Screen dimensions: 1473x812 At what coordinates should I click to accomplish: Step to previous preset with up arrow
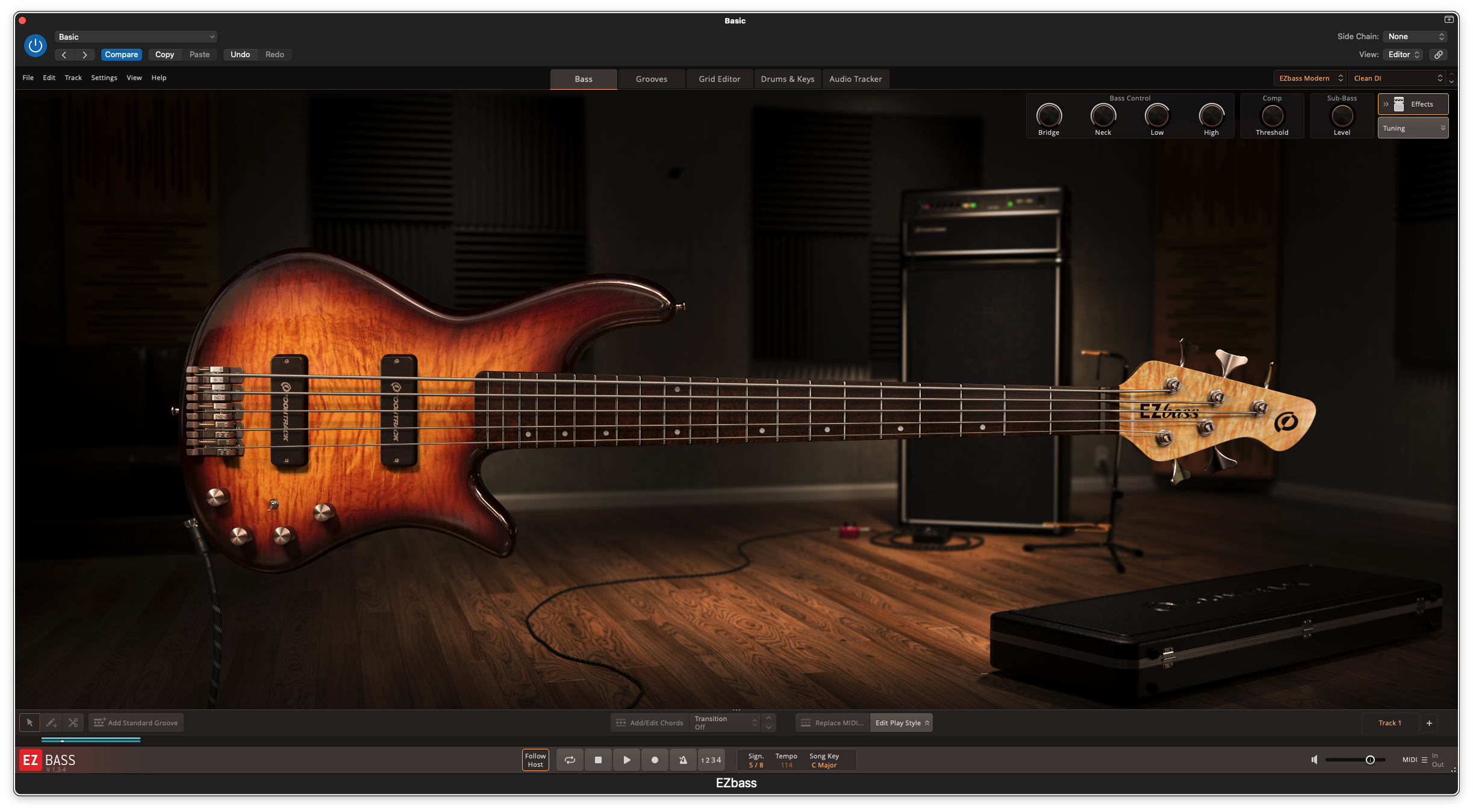1452,75
